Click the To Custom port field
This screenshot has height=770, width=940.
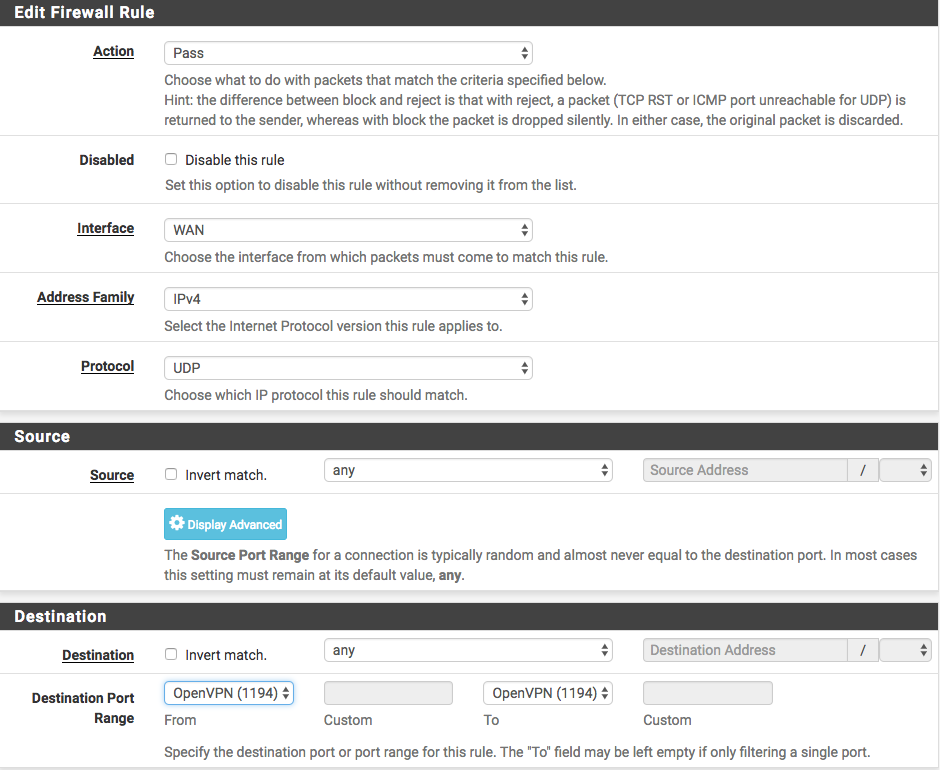tap(707, 693)
